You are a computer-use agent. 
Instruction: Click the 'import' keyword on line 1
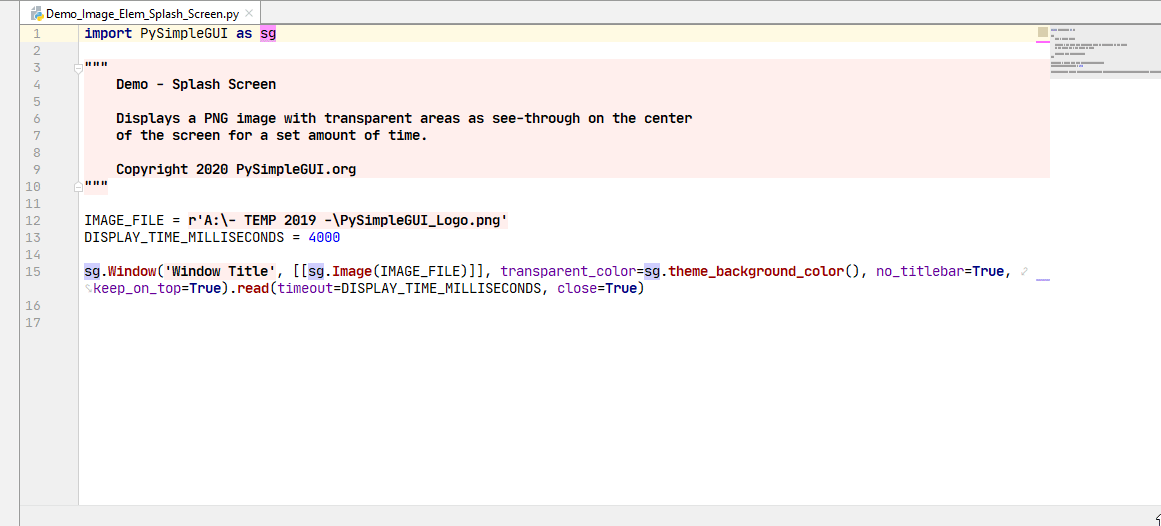[x=108, y=33]
